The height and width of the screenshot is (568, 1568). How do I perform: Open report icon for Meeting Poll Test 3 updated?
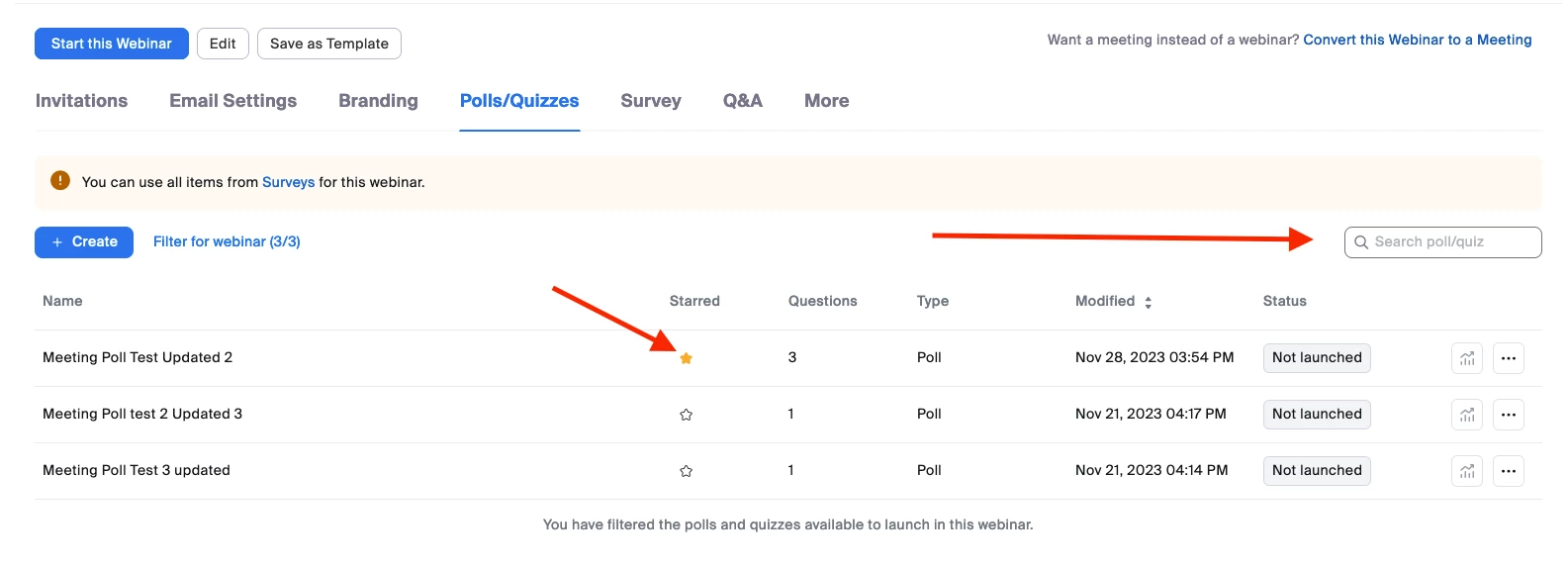coord(1467,471)
